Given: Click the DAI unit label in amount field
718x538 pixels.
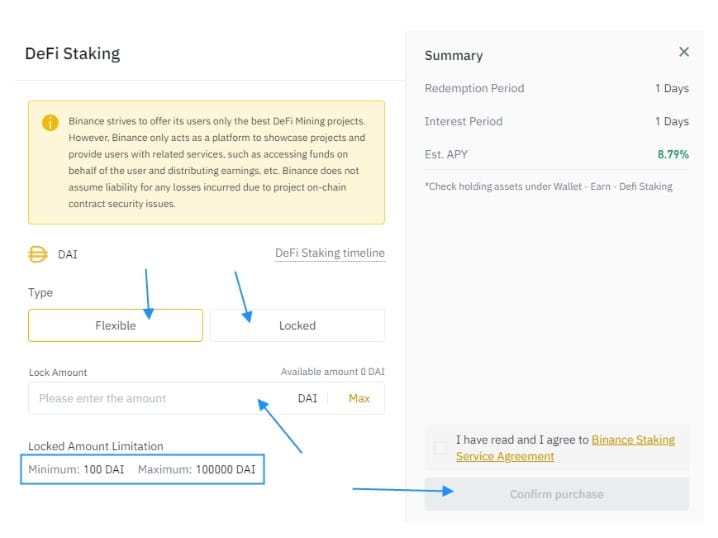Looking at the screenshot, I should [x=307, y=398].
